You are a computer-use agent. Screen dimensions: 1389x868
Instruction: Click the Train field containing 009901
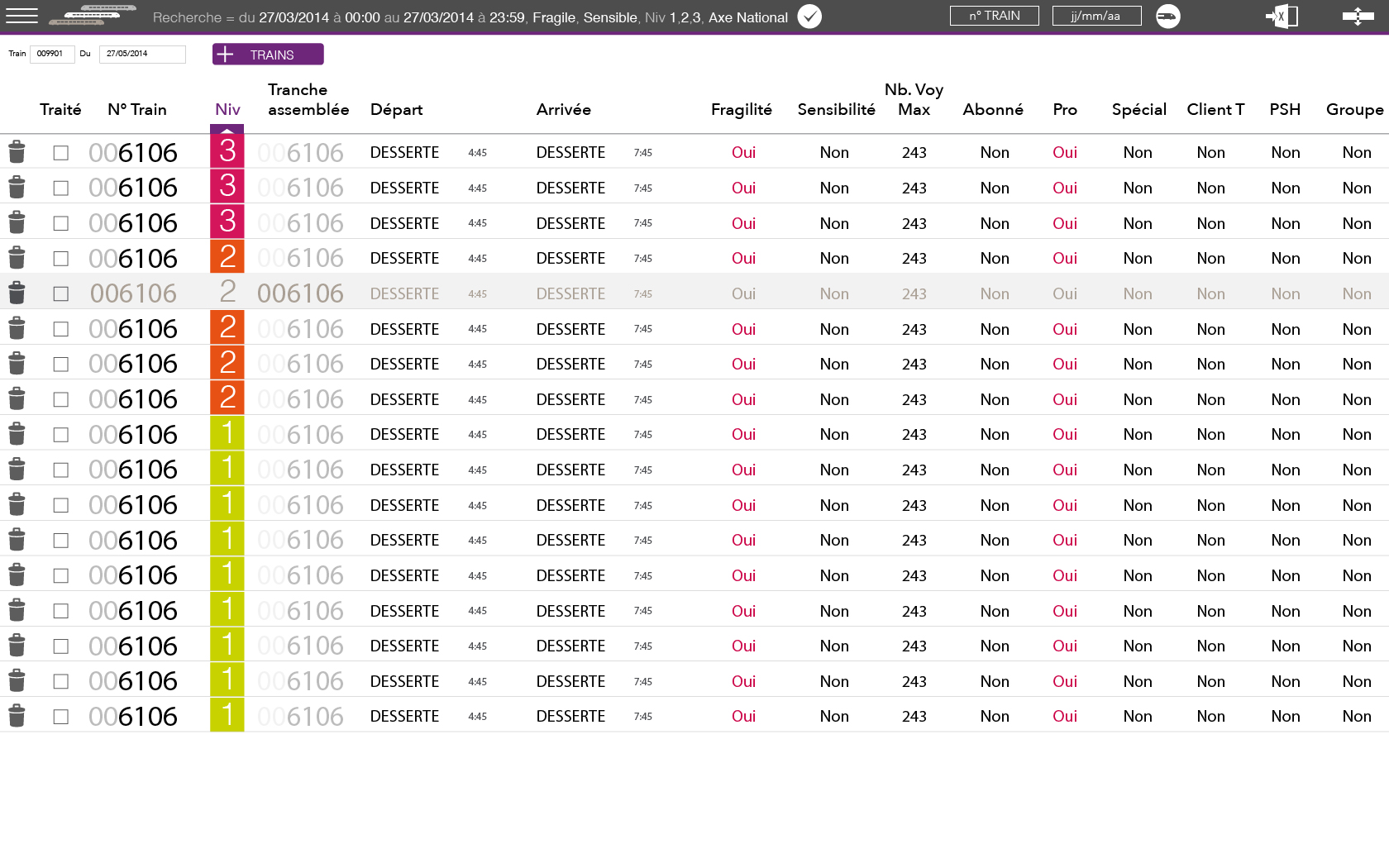coord(52,54)
